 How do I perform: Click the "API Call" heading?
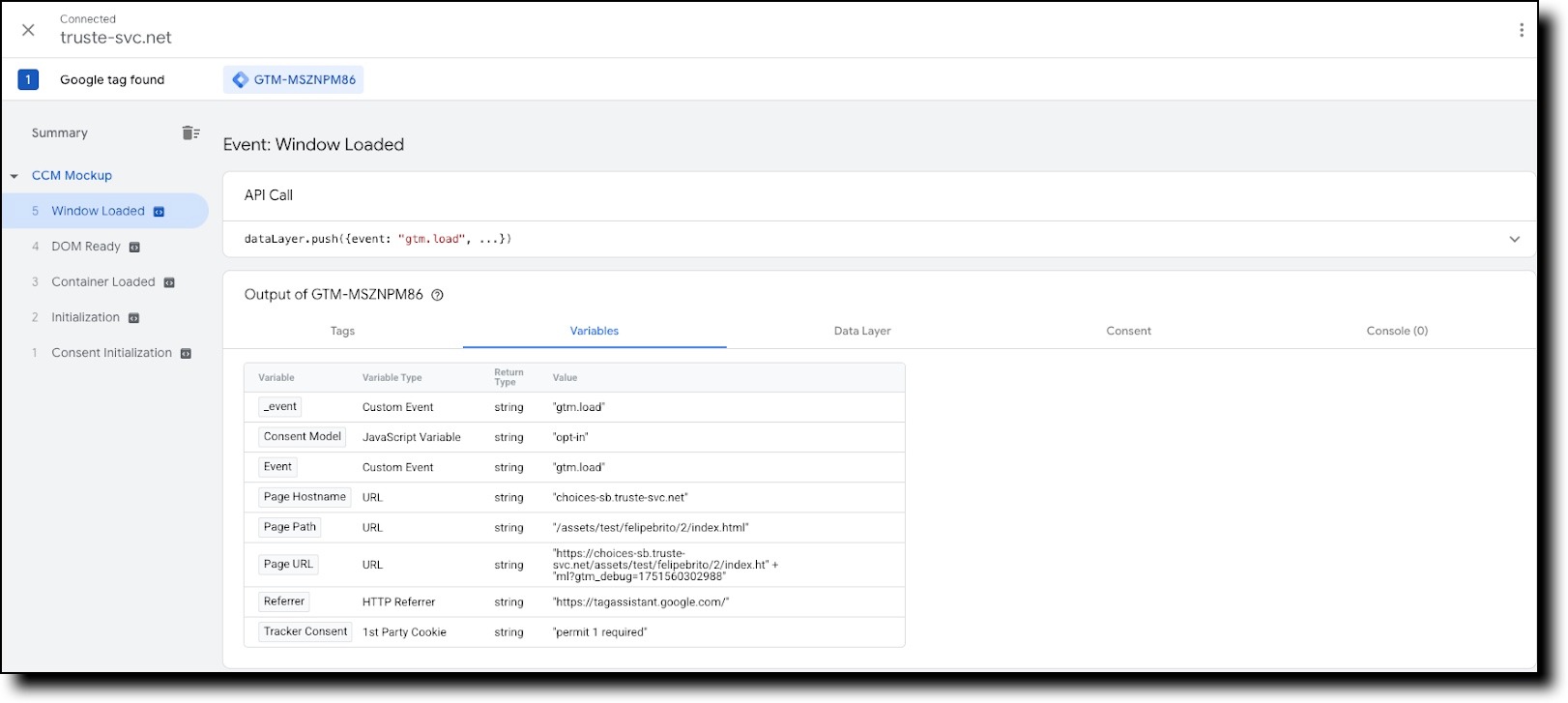pyautogui.click(x=269, y=195)
